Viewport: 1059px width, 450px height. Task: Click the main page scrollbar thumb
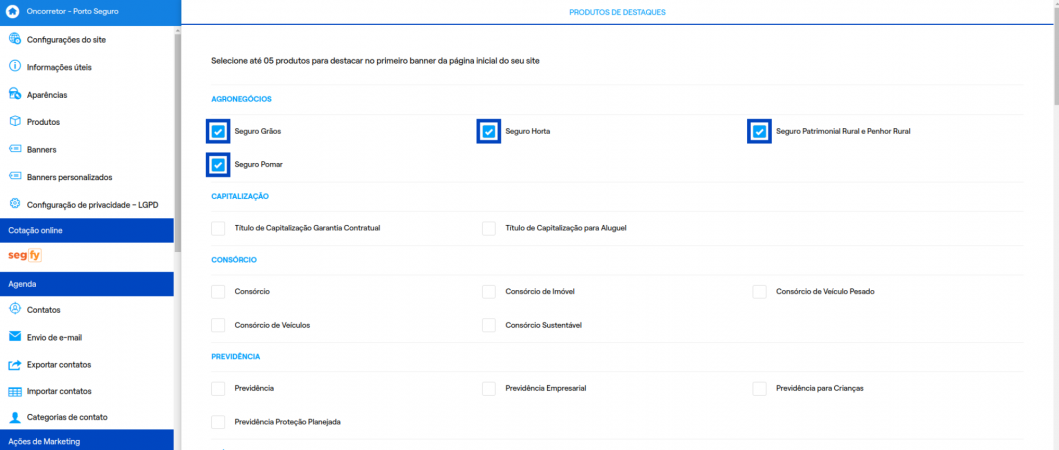(x=1056, y=55)
